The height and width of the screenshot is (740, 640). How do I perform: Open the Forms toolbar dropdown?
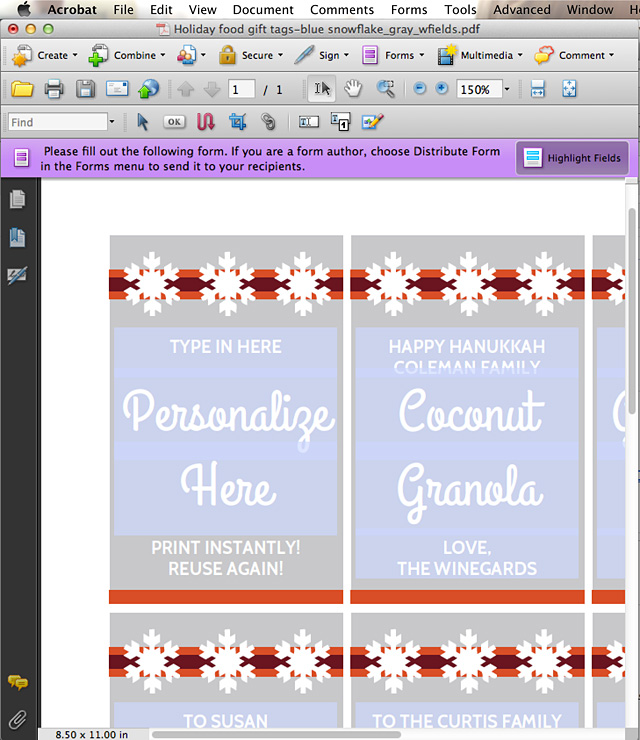pyautogui.click(x=393, y=56)
